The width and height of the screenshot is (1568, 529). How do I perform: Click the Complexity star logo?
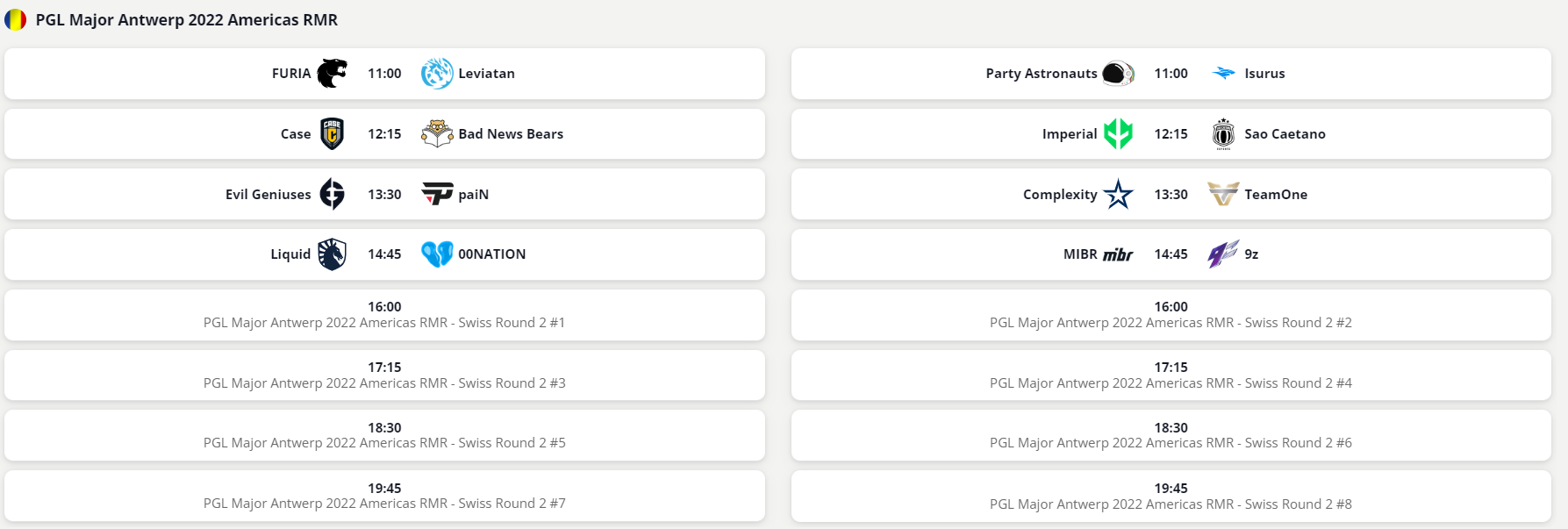(1118, 194)
